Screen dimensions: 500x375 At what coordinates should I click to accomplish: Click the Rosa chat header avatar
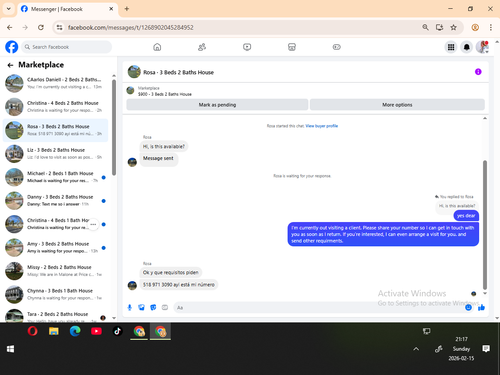coord(134,72)
